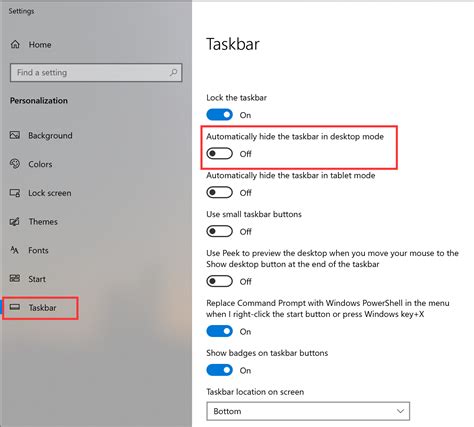Viewport: 474px width, 427px height.
Task: Select the Background picture icon
Action: pos(15,135)
